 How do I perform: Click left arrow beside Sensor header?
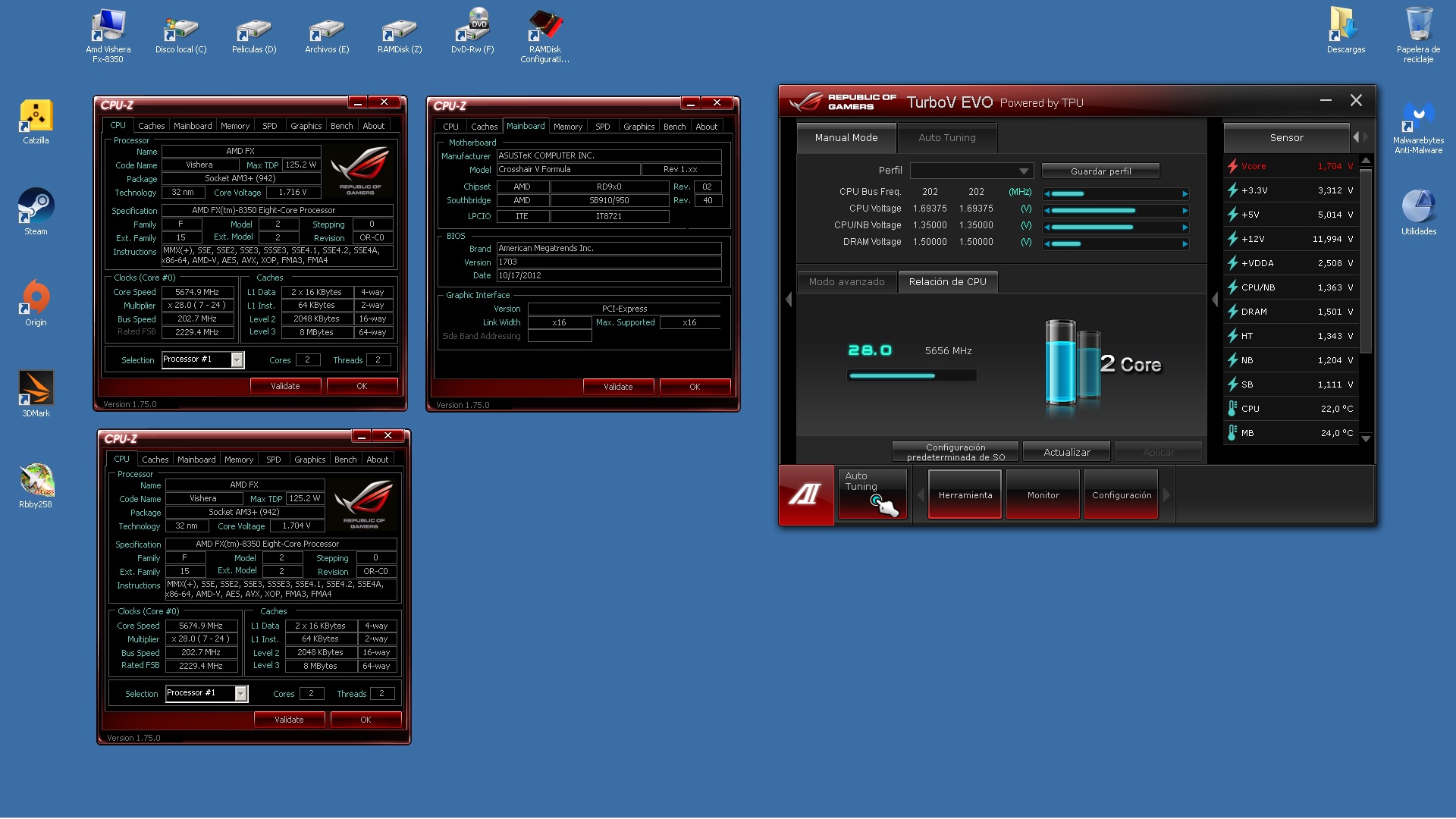click(x=1356, y=137)
